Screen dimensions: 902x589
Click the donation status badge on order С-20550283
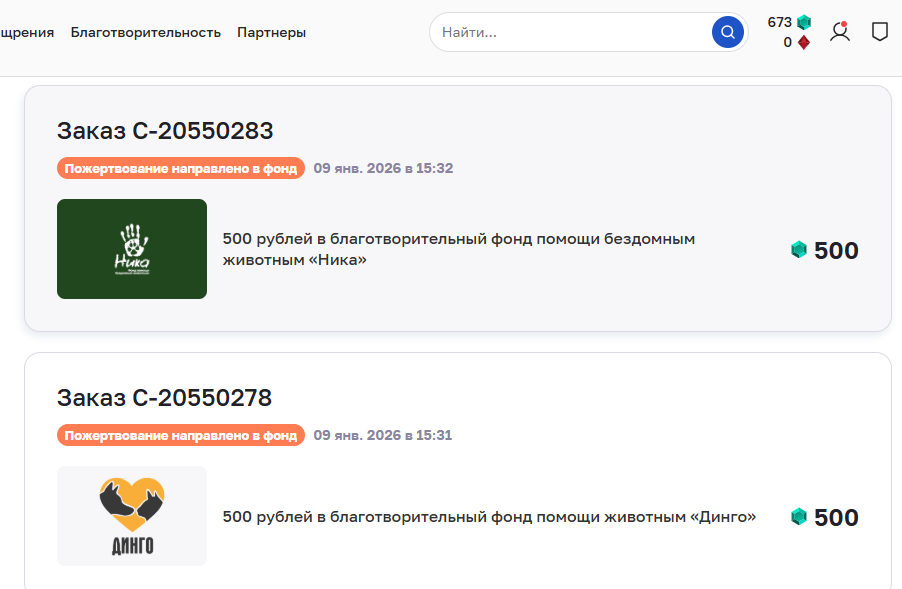click(x=181, y=168)
